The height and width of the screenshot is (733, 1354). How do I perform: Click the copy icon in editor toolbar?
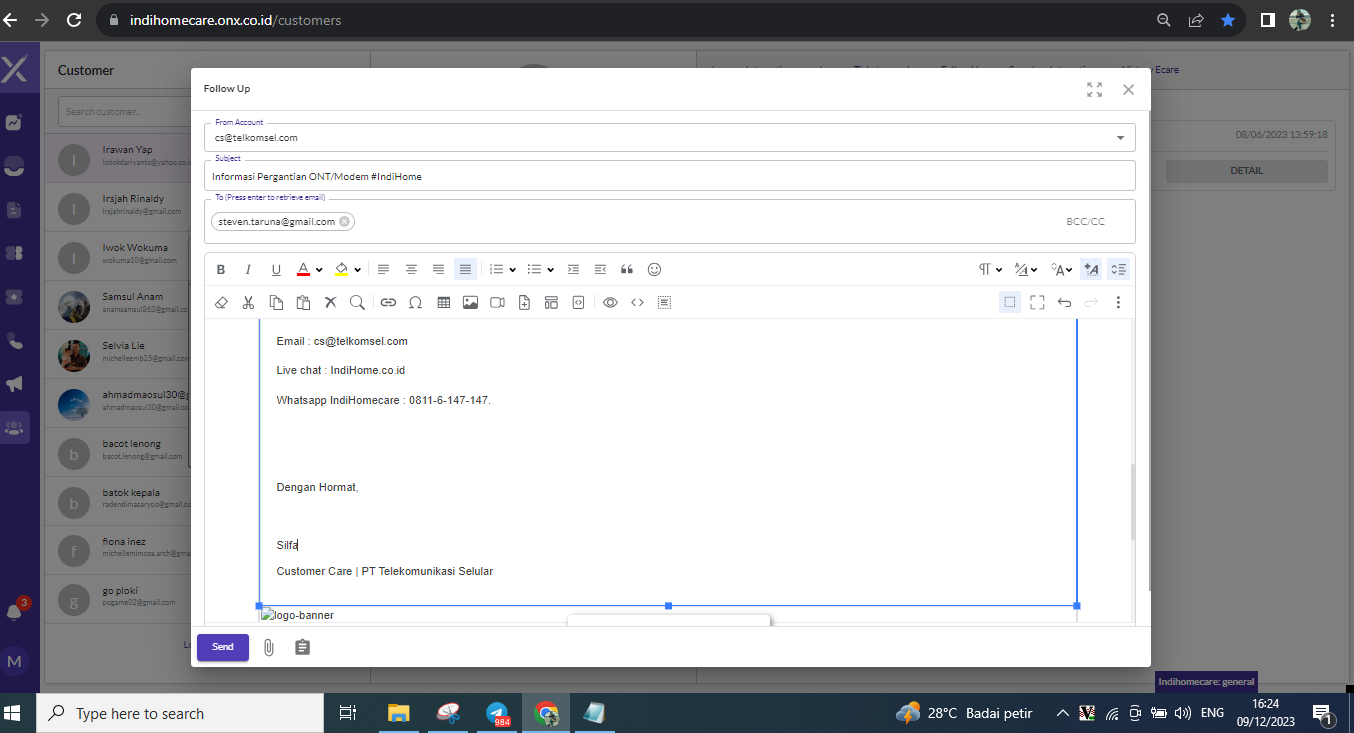pos(276,302)
